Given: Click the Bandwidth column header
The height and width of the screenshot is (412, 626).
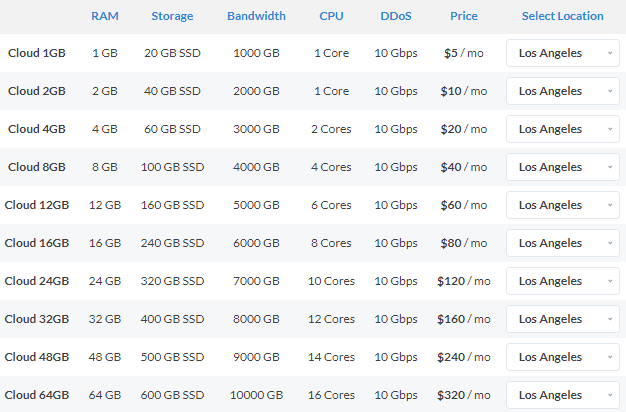Looking at the screenshot, I should [x=256, y=16].
